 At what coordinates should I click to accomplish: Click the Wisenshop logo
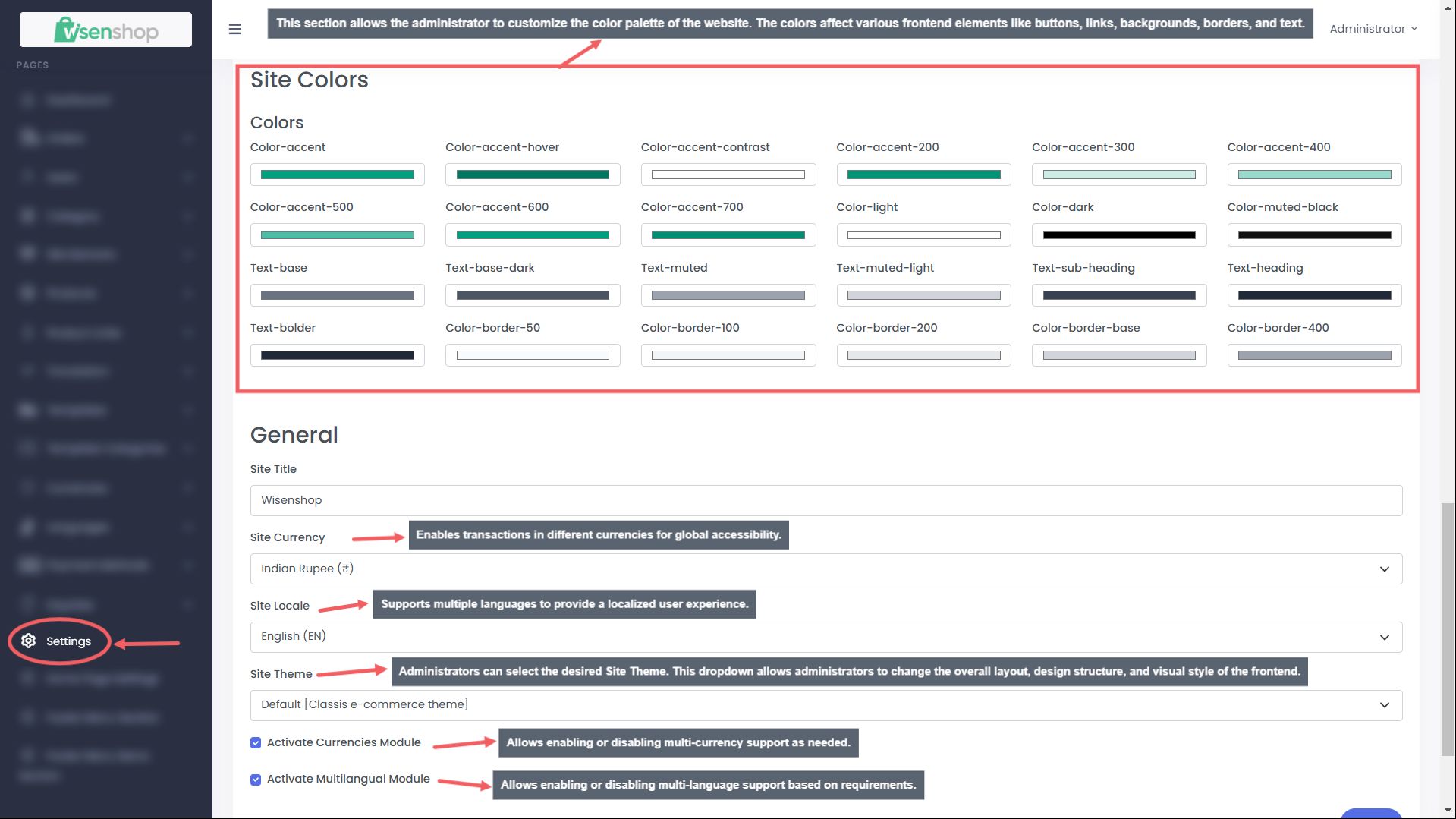point(105,30)
